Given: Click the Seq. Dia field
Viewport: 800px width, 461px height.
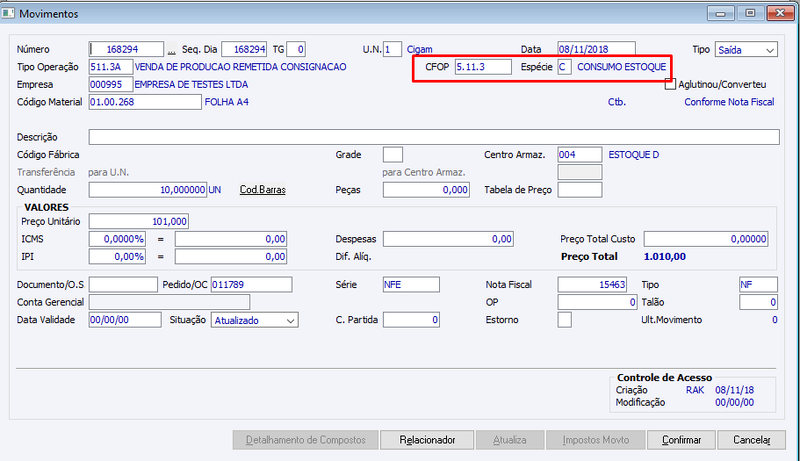Looking at the screenshot, I should (x=244, y=49).
